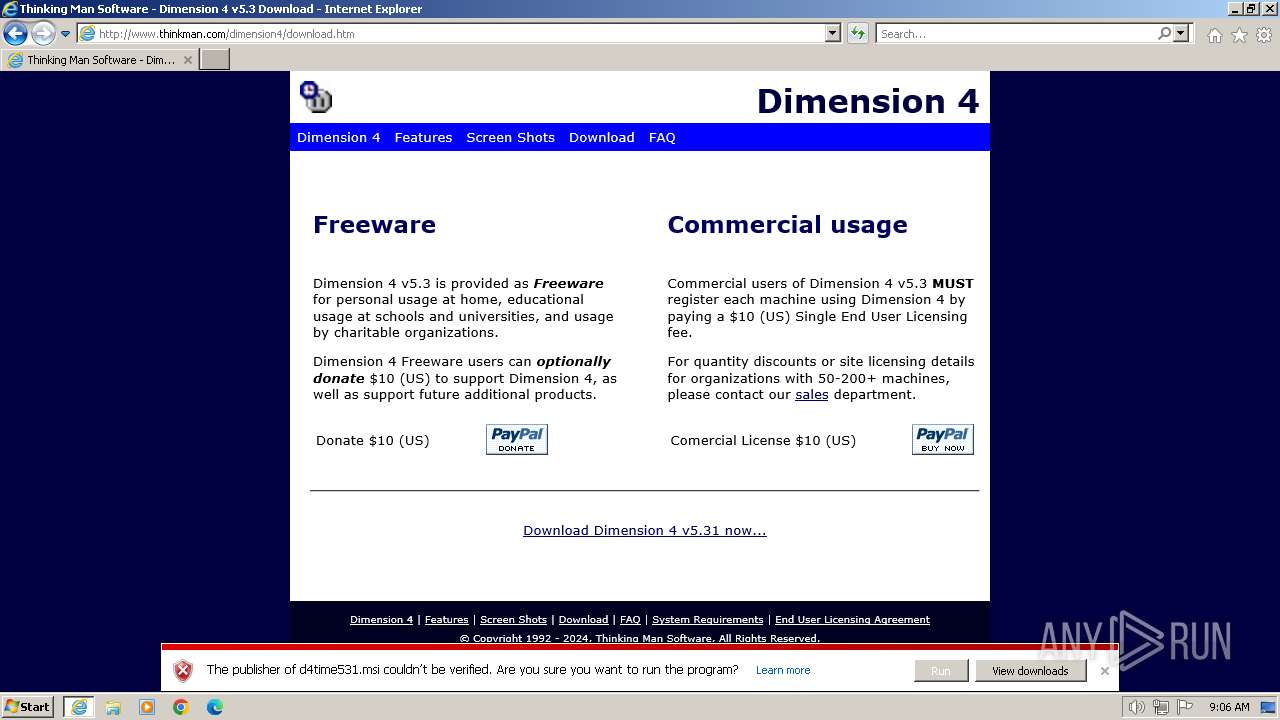Click the address bar URL field
1280x720 pixels.
[452, 33]
